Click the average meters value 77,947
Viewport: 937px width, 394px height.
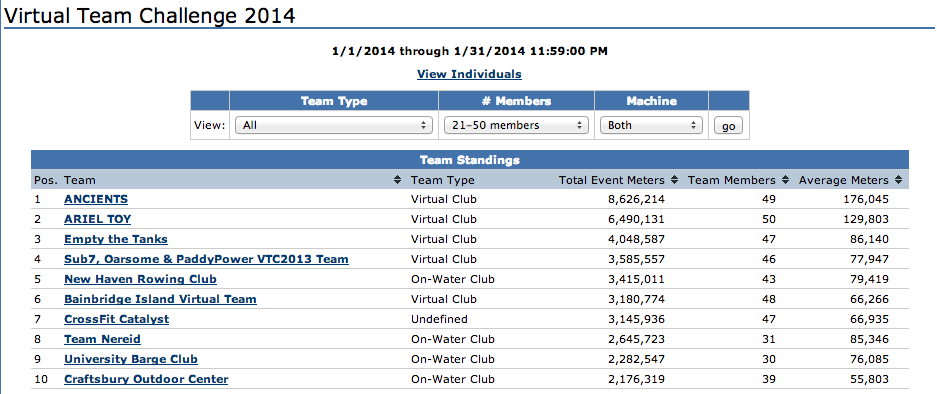[870, 259]
